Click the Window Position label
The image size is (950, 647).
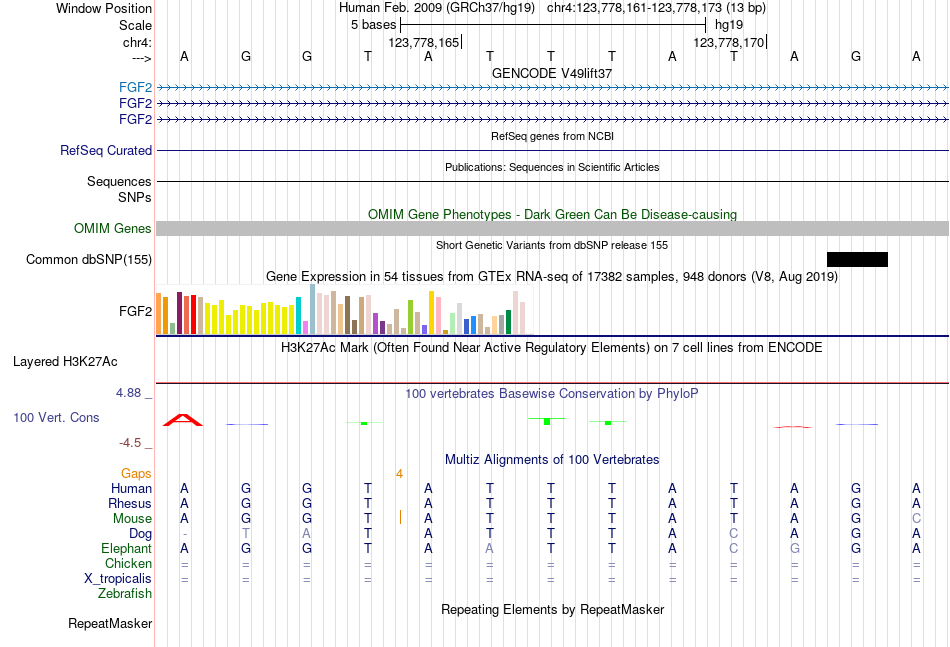[104, 8]
